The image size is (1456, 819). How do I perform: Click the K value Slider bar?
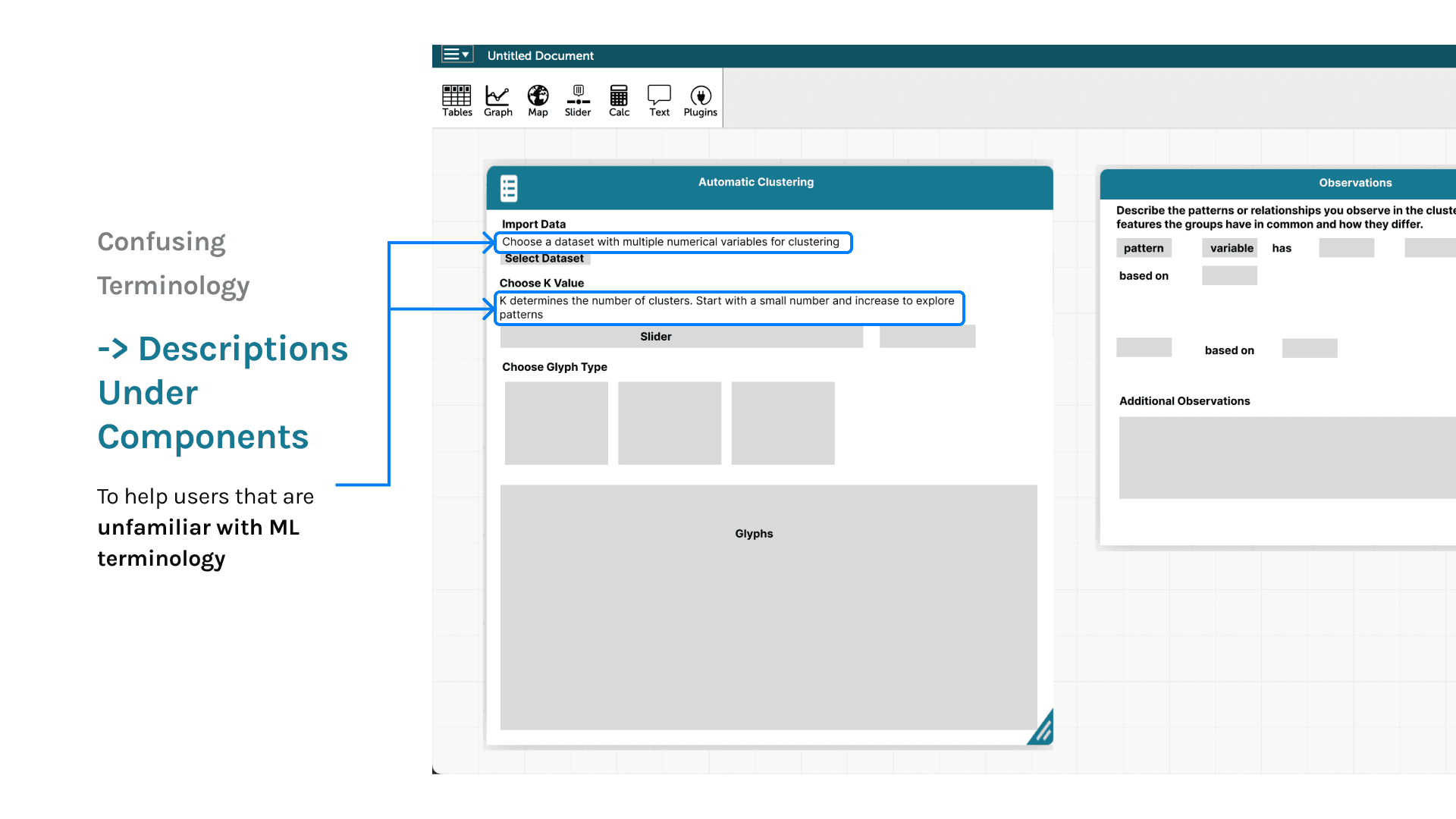coord(681,337)
